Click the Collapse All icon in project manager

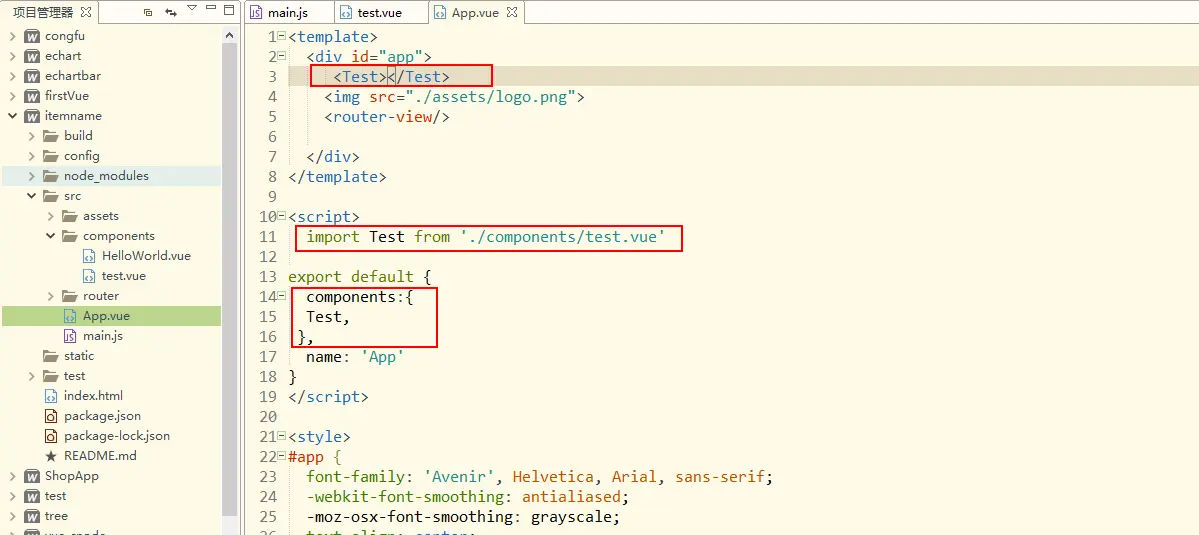click(148, 12)
